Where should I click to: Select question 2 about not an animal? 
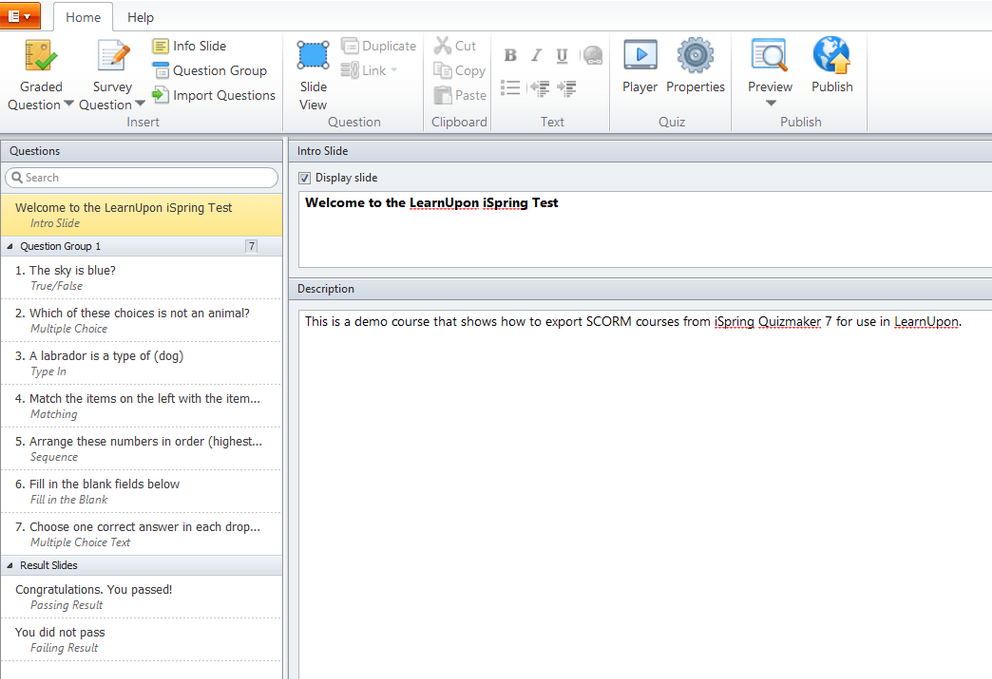tap(141, 320)
